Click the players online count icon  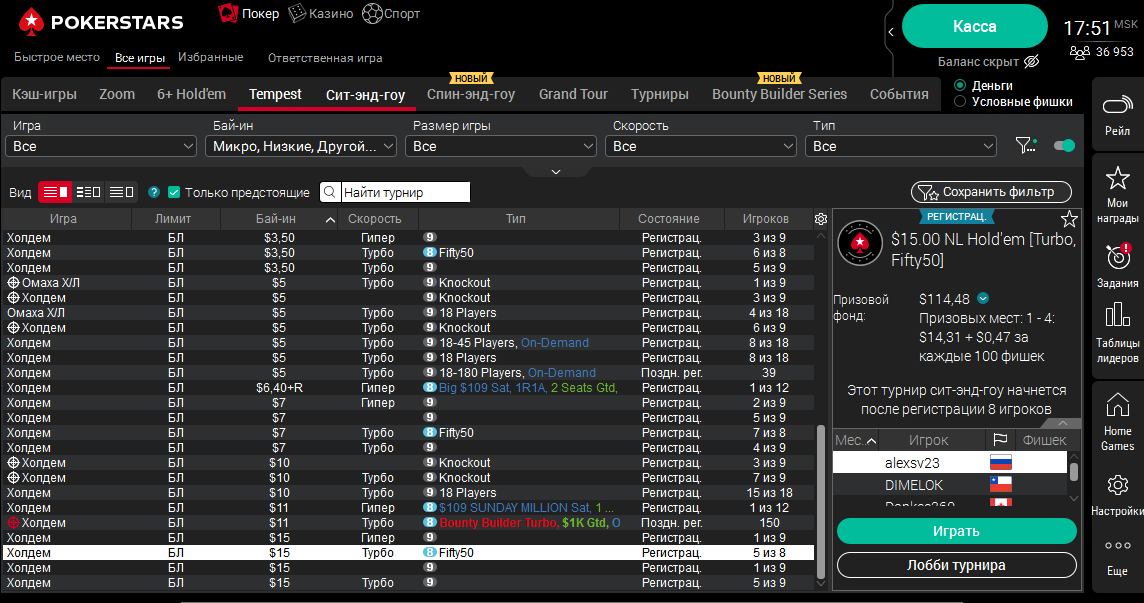point(1080,52)
